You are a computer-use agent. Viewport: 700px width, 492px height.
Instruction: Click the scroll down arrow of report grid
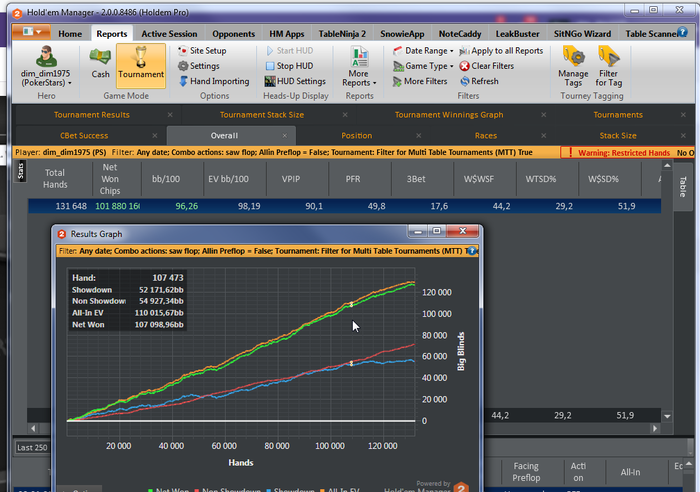pos(667,416)
